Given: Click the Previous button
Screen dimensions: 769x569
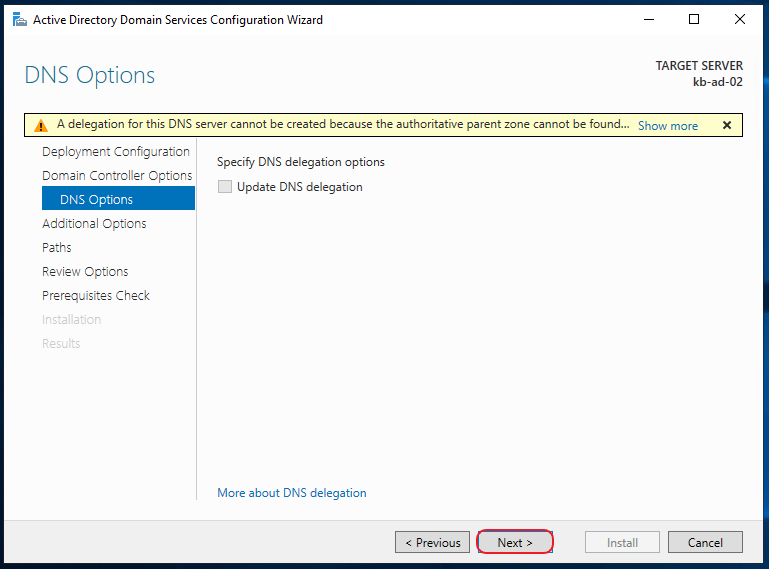Looking at the screenshot, I should coord(433,542).
